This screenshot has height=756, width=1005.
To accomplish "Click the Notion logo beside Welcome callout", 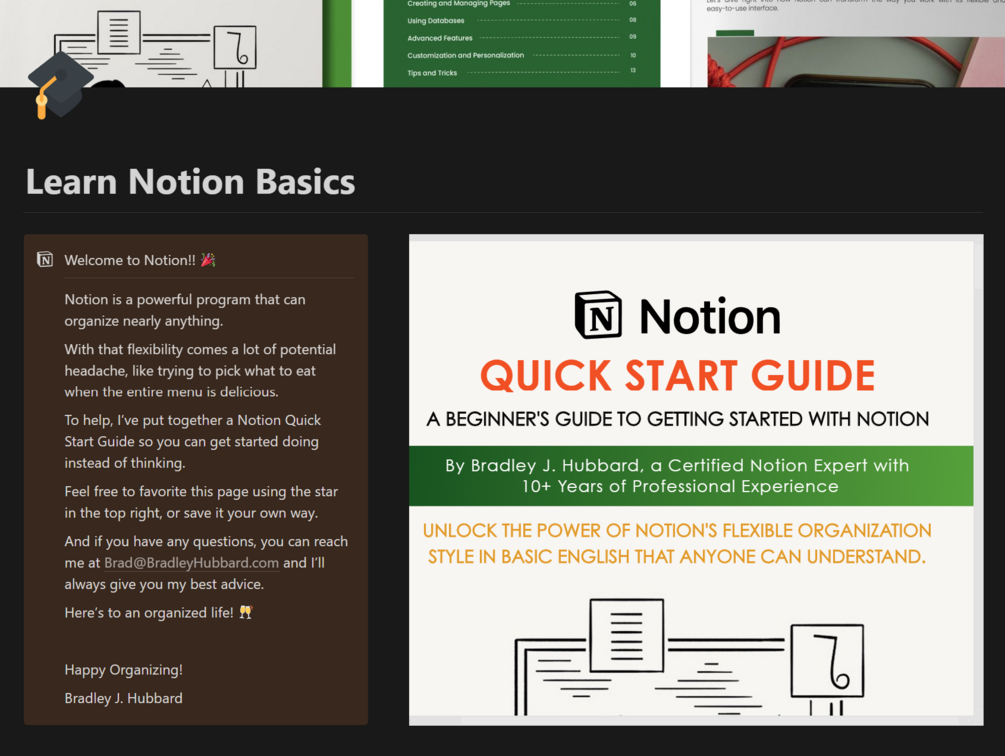I will coord(45,259).
